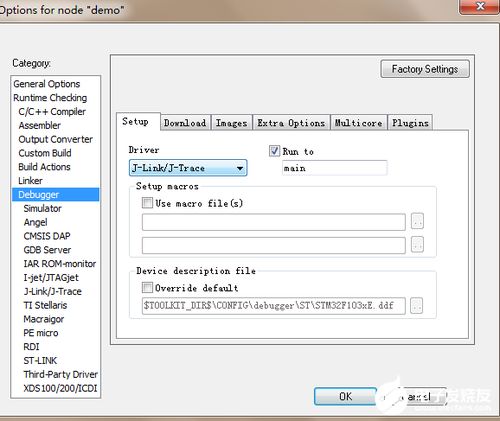Click the Factory Settings button

click(x=425, y=69)
